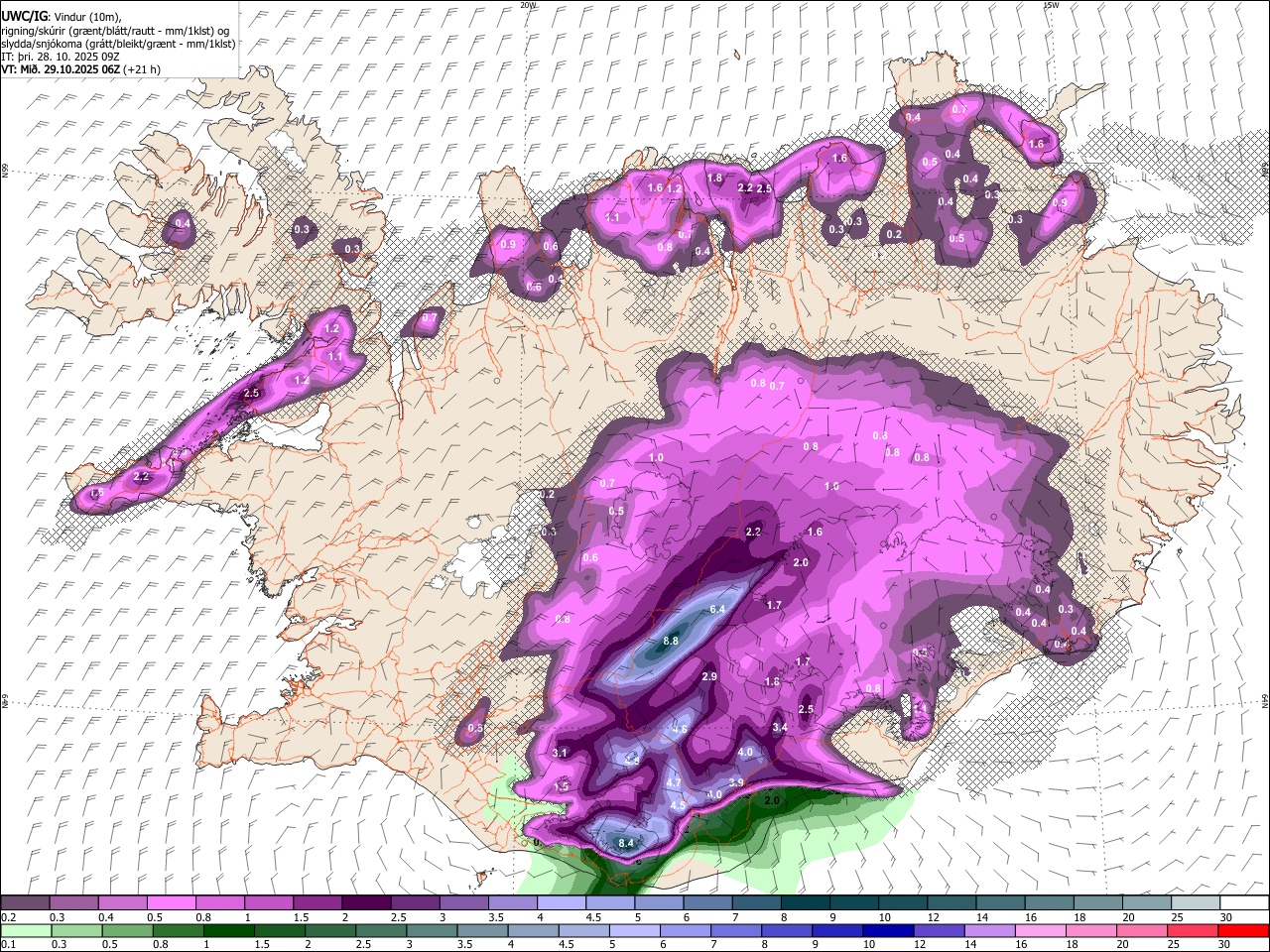Click the 'rigning/skúrir' description line
Image resolution: width=1270 pixels, height=952 pixels.
tap(115, 30)
